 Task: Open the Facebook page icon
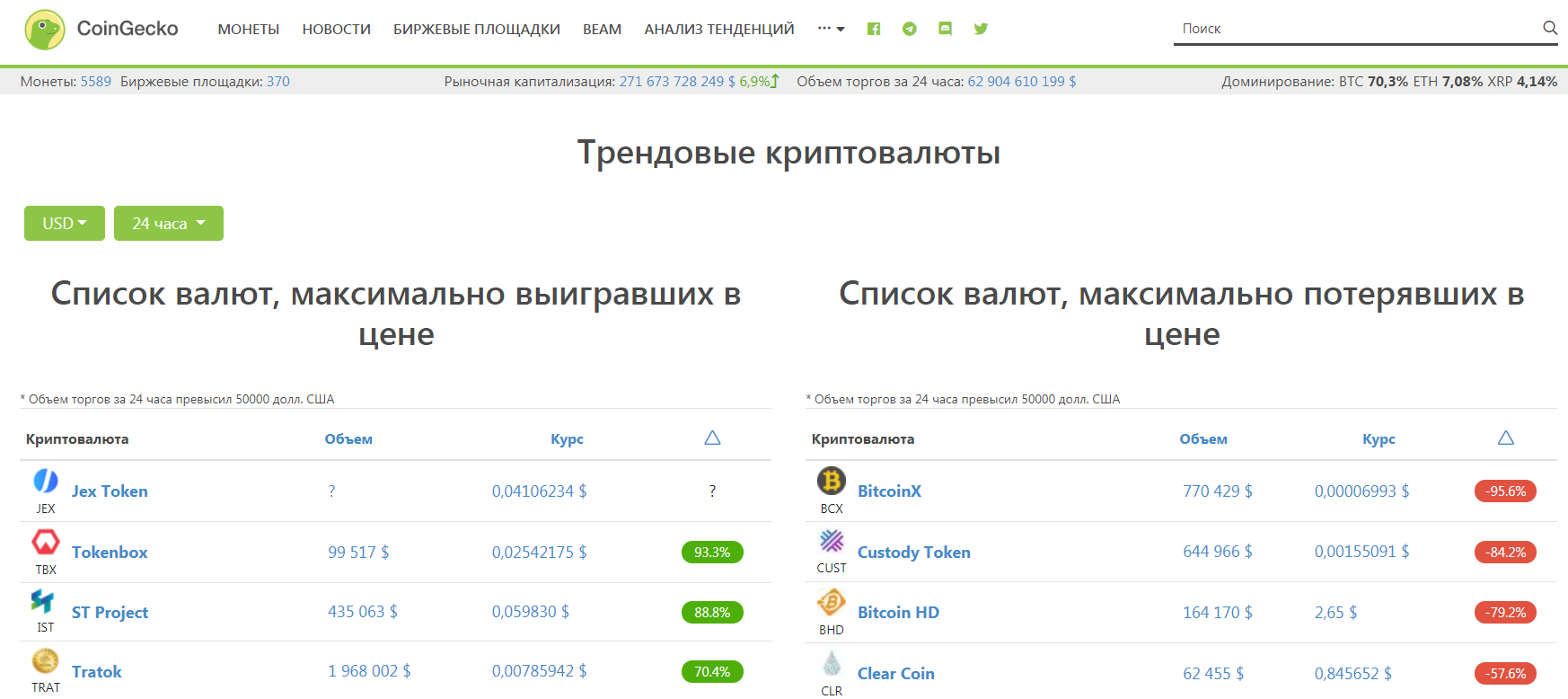click(873, 29)
